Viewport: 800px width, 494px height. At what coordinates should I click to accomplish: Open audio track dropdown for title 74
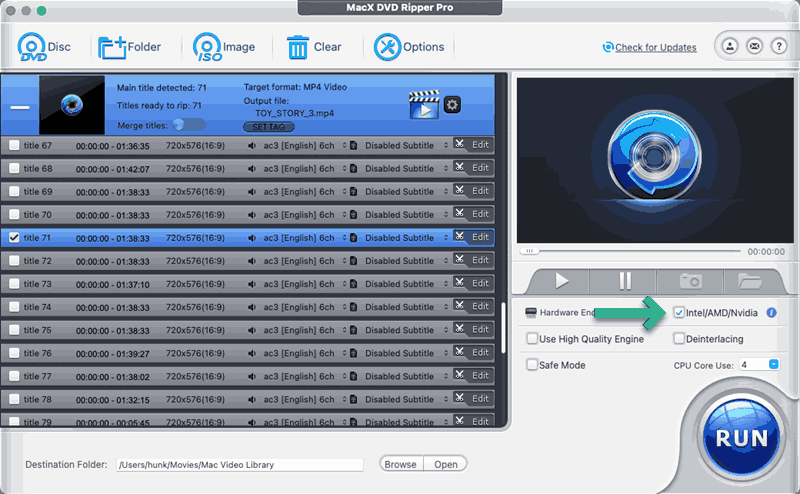tap(344, 307)
